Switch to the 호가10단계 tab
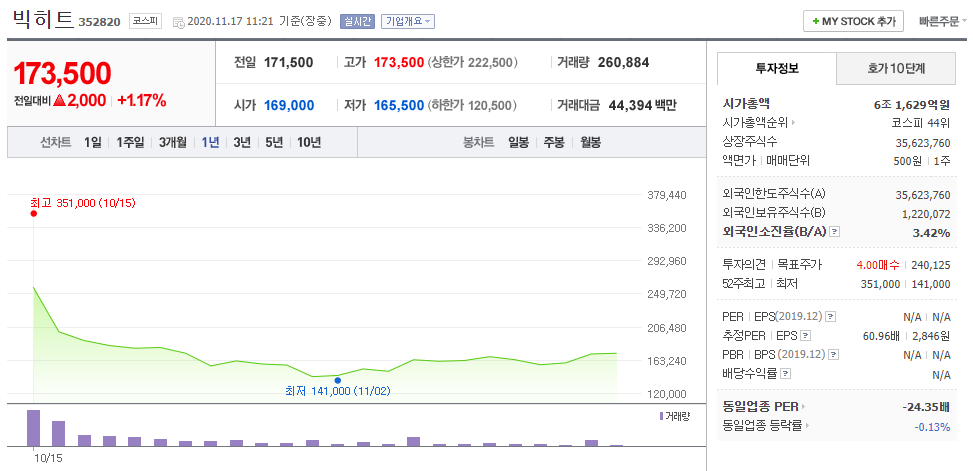This screenshot has width=973, height=471. (896, 69)
